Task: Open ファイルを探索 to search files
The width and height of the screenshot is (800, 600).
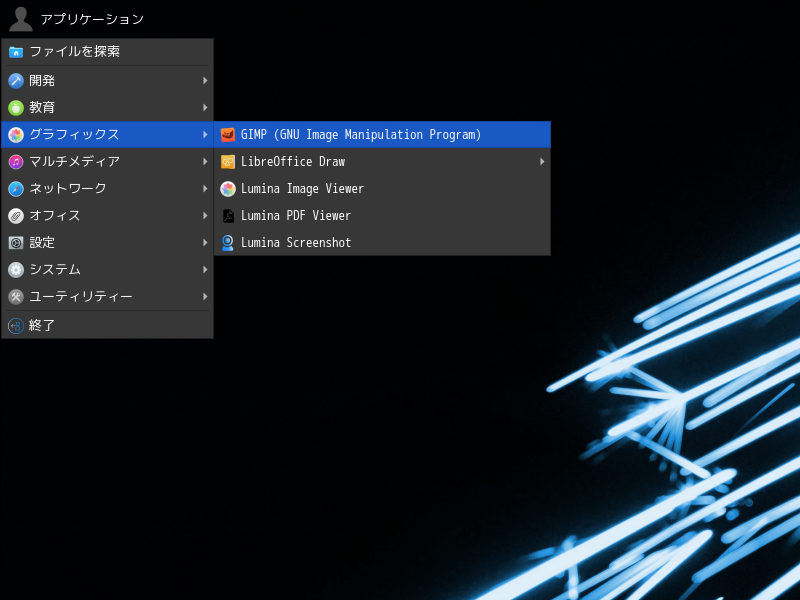Action: (100, 51)
